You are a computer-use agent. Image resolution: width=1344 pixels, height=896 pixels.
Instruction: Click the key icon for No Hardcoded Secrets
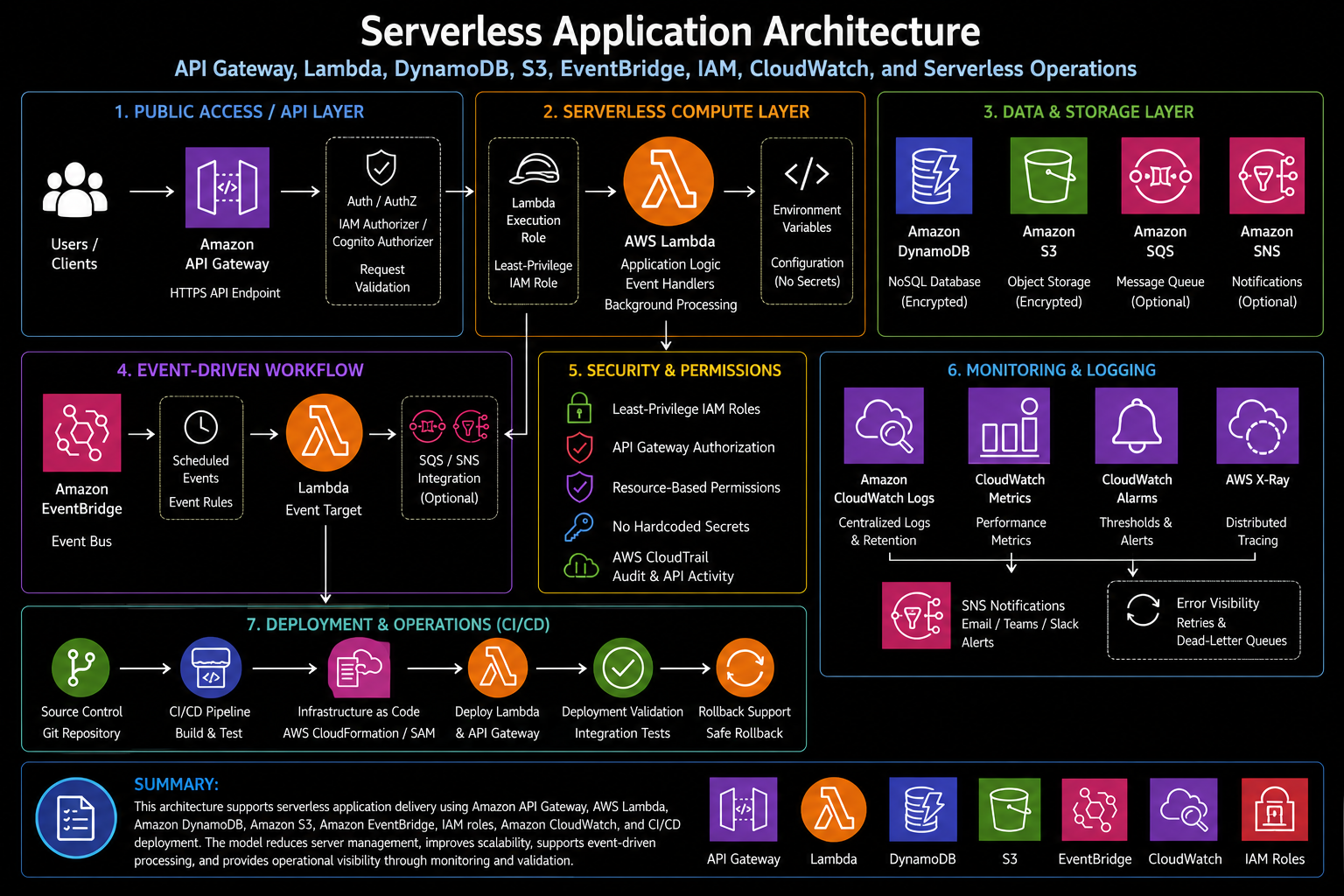click(578, 527)
